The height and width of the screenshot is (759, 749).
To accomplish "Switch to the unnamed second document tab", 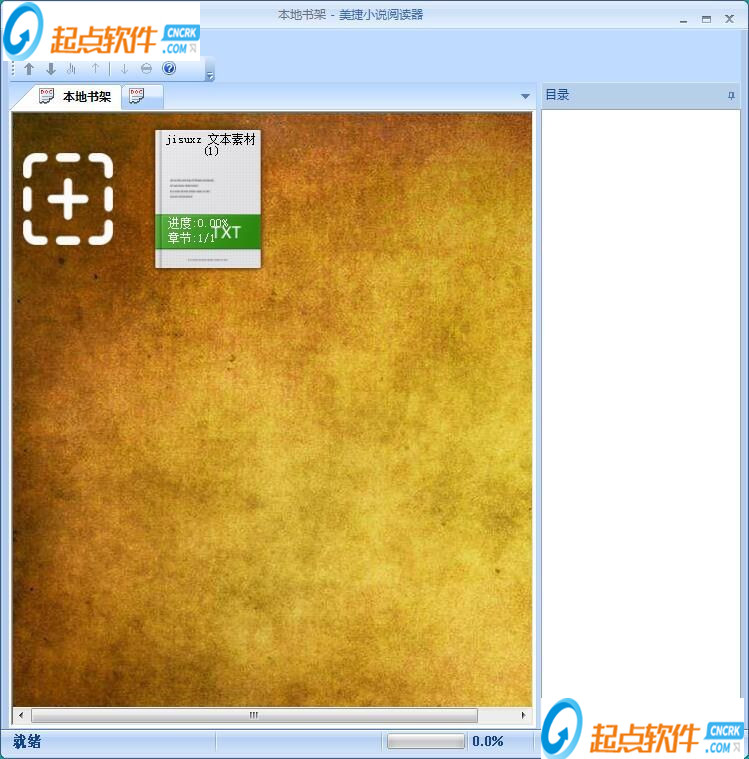I will [x=142, y=96].
